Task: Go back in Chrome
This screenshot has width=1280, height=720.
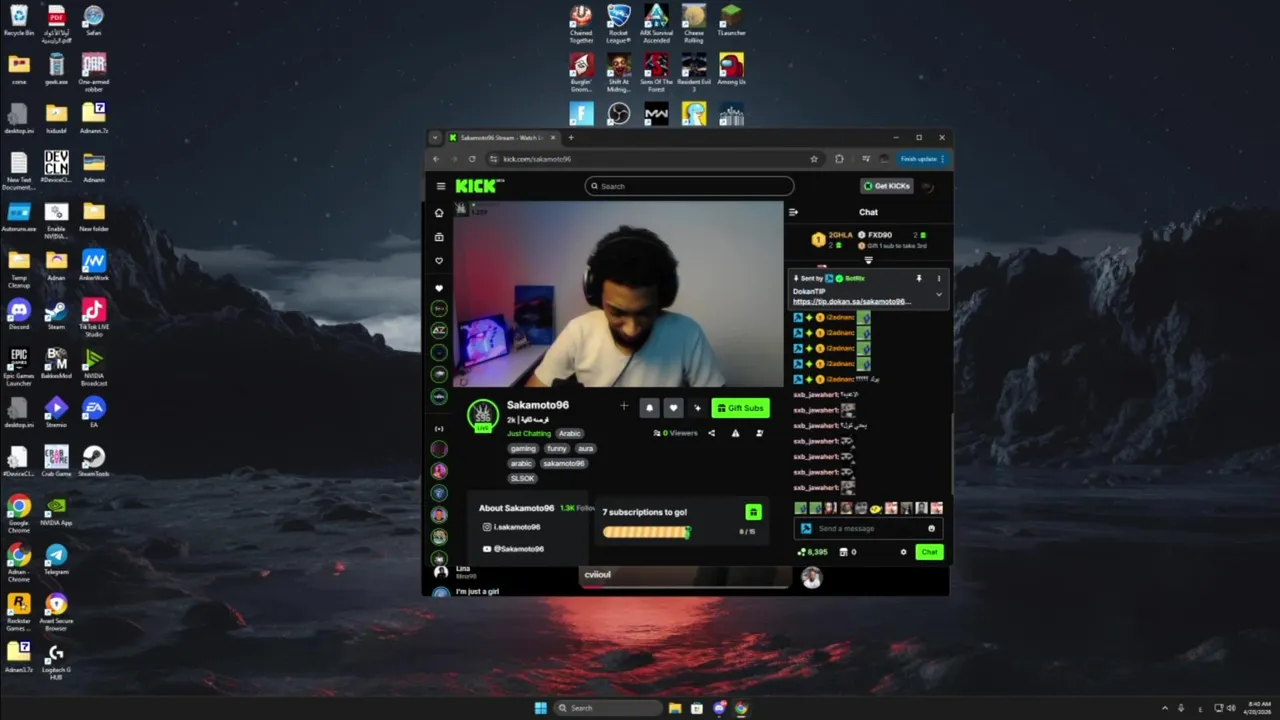Action: pyautogui.click(x=436, y=159)
